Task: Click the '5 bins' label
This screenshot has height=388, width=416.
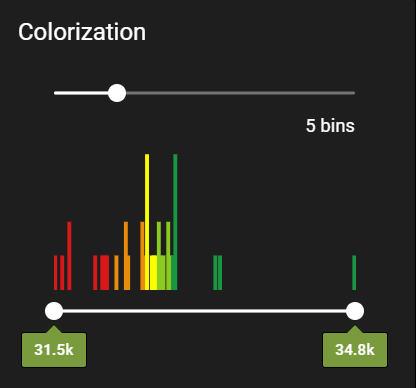Action: pyautogui.click(x=330, y=126)
